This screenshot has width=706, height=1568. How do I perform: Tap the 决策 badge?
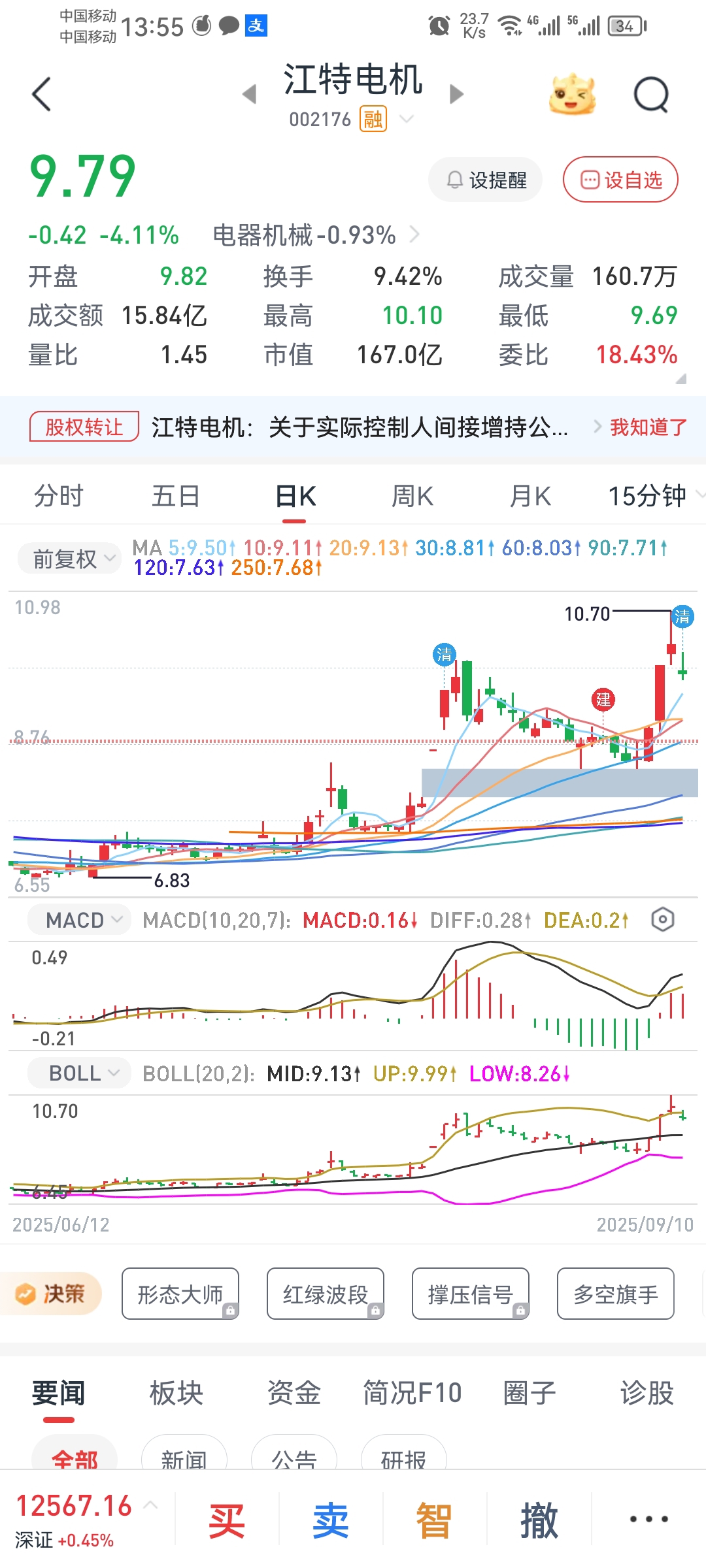51,1294
